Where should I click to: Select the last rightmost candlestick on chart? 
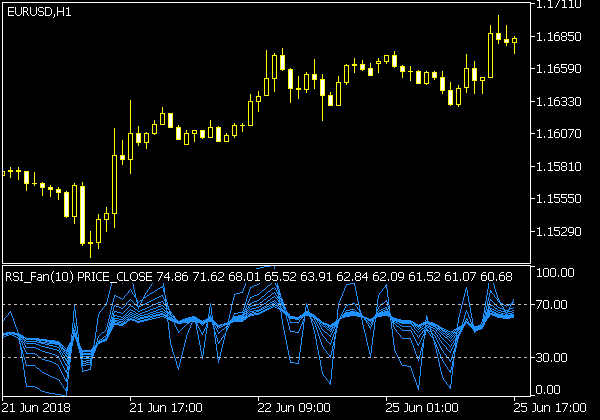515,42
